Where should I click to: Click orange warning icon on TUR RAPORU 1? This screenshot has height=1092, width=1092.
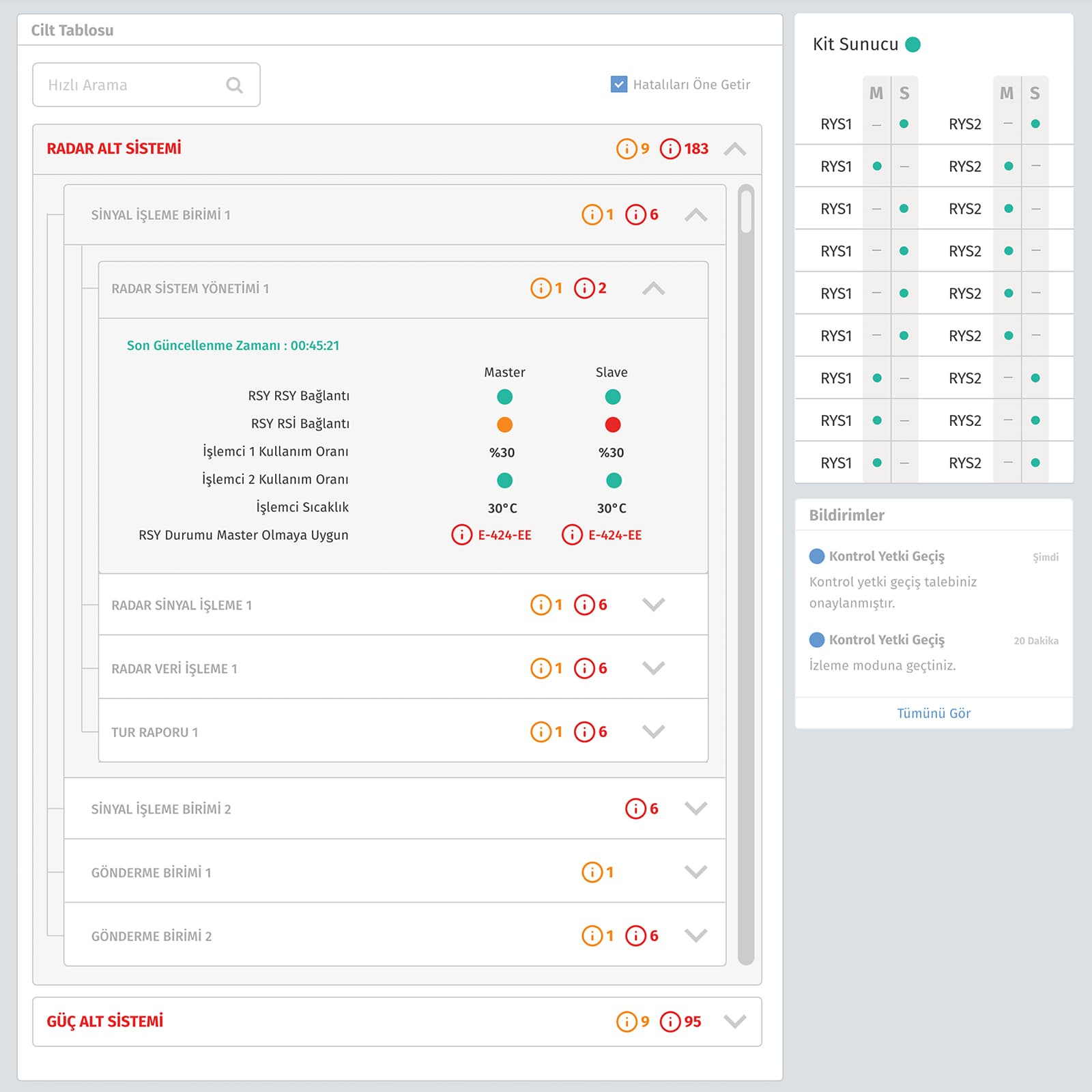click(541, 732)
